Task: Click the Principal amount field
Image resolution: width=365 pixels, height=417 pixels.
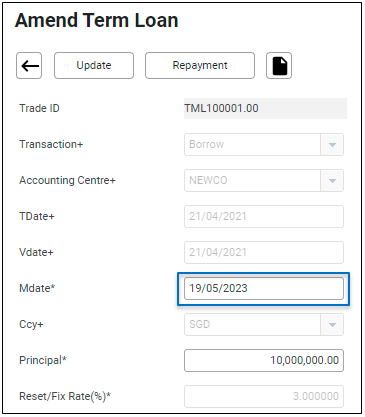Action: [264, 361]
